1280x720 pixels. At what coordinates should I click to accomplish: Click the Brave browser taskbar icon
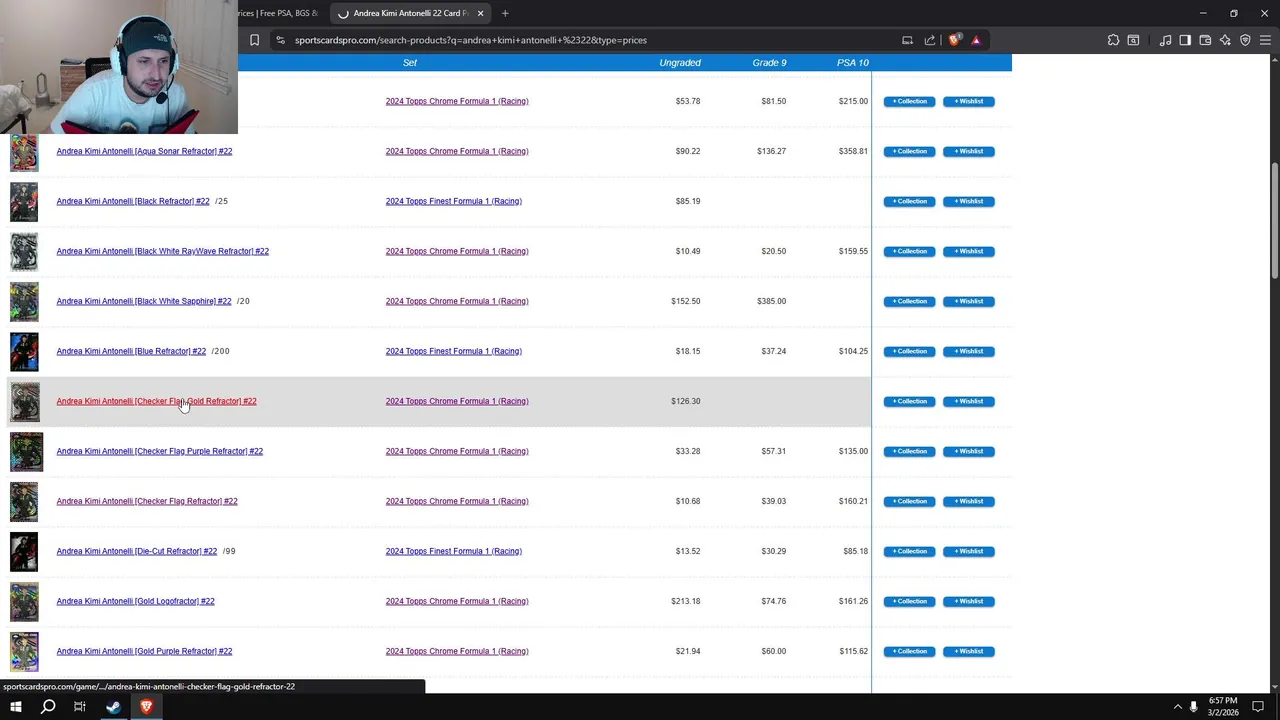pos(146,707)
